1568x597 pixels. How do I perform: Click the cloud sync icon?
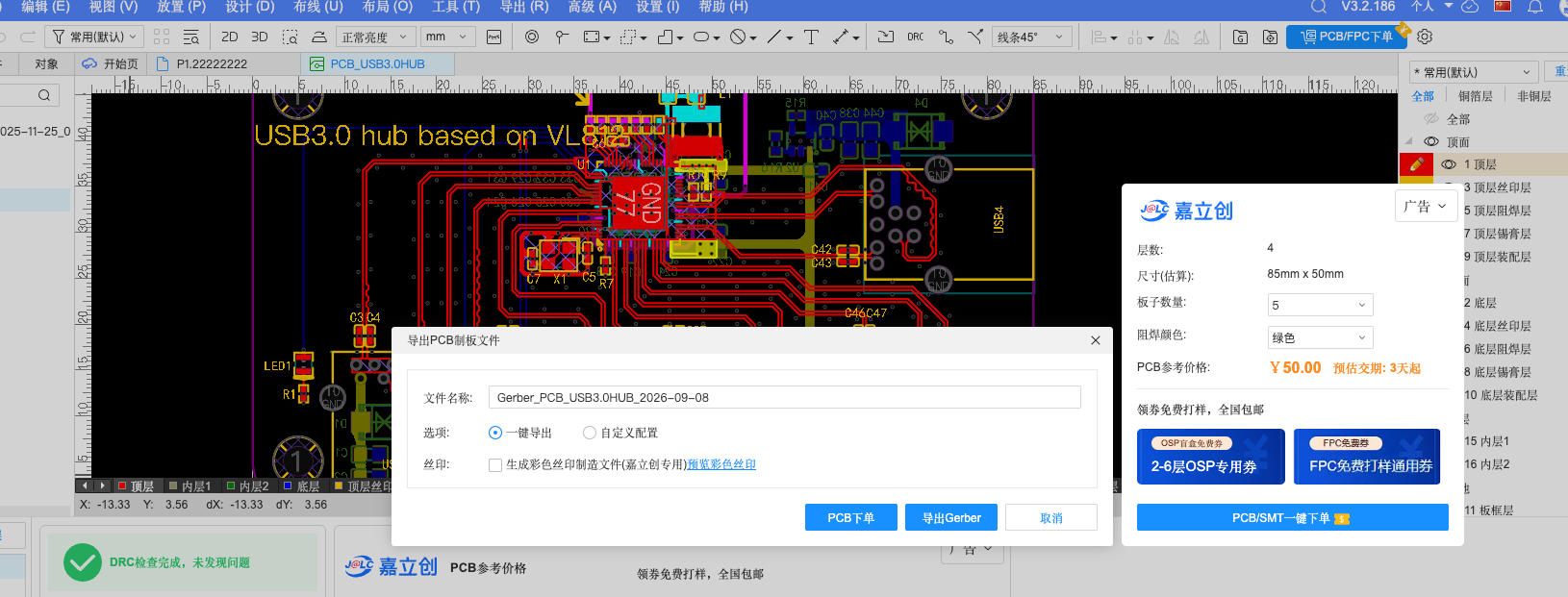pos(1470,7)
